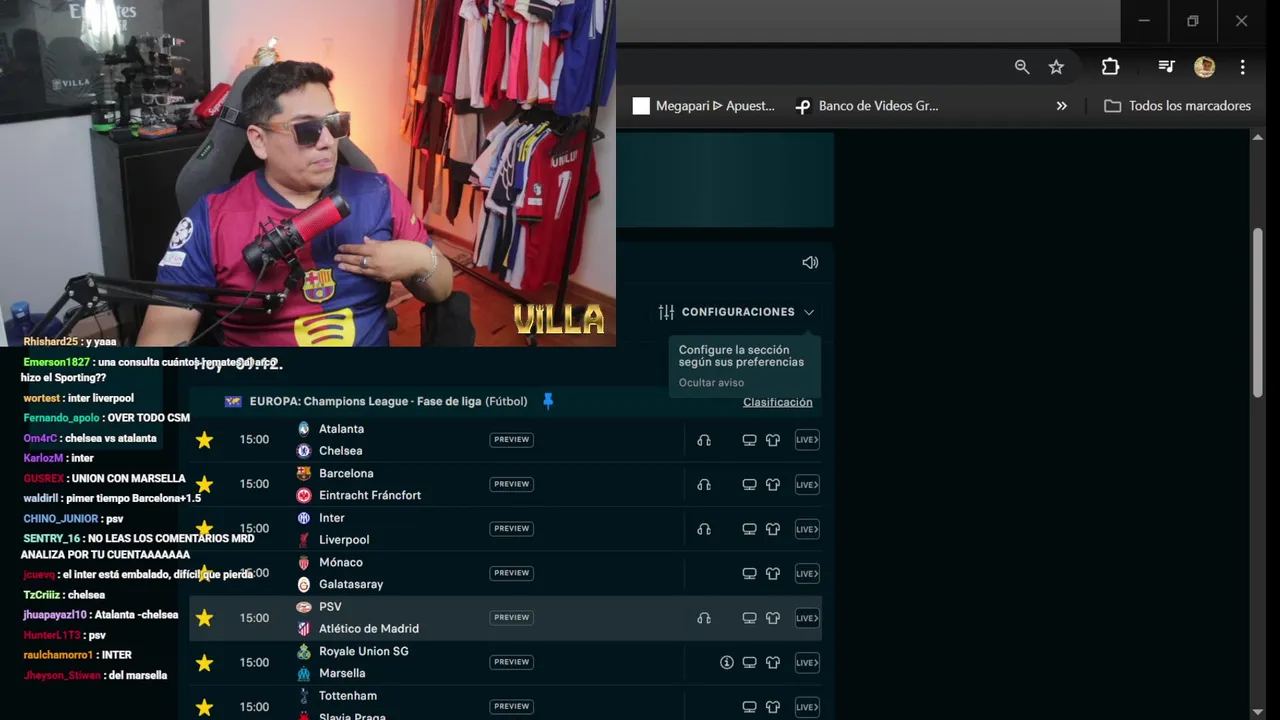Open LIVE button in Inter–Liverpool row

tap(807, 529)
